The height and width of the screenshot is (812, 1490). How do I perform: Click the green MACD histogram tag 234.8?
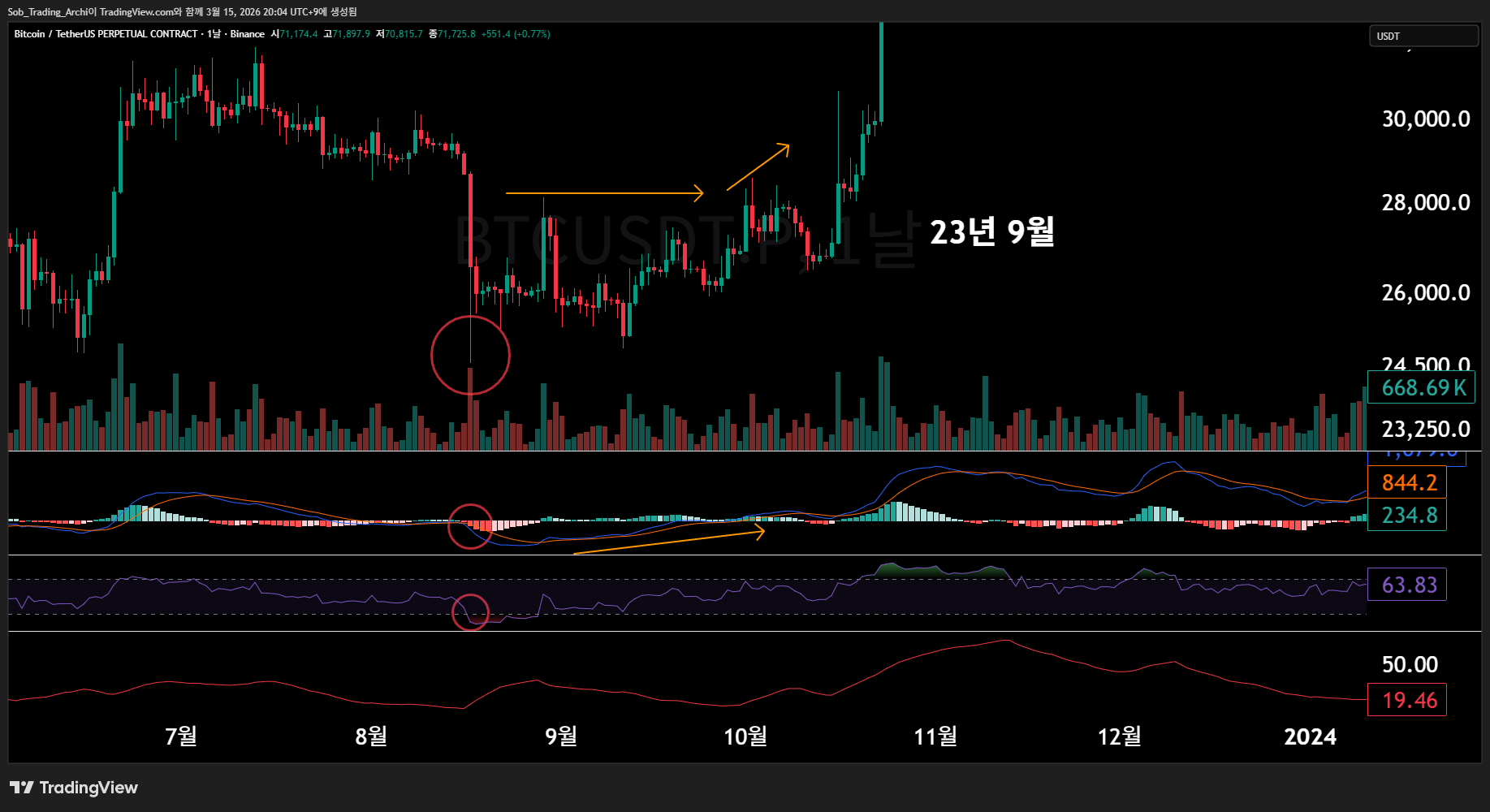[x=1407, y=515]
